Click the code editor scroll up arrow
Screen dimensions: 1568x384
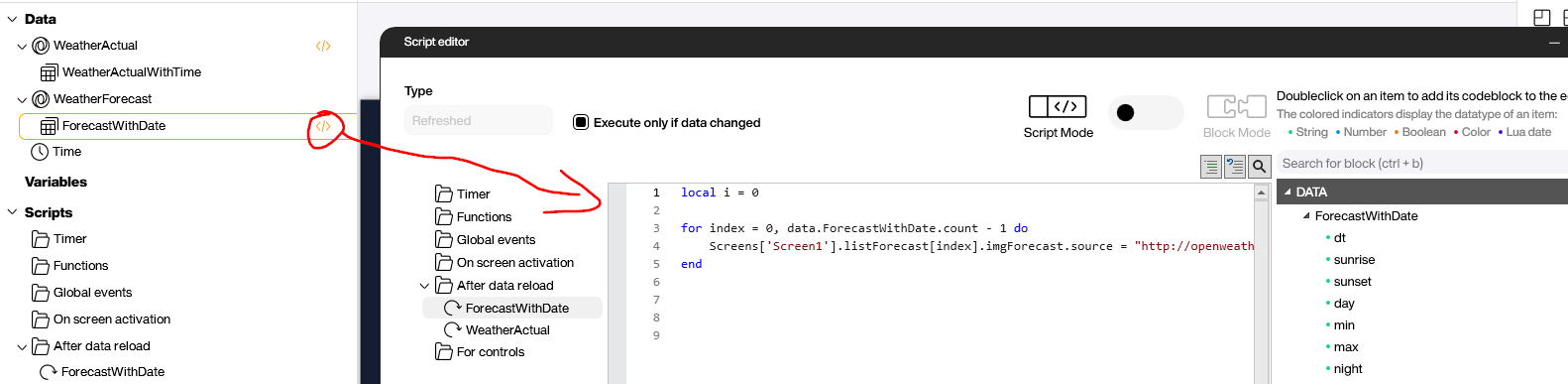[1262, 193]
